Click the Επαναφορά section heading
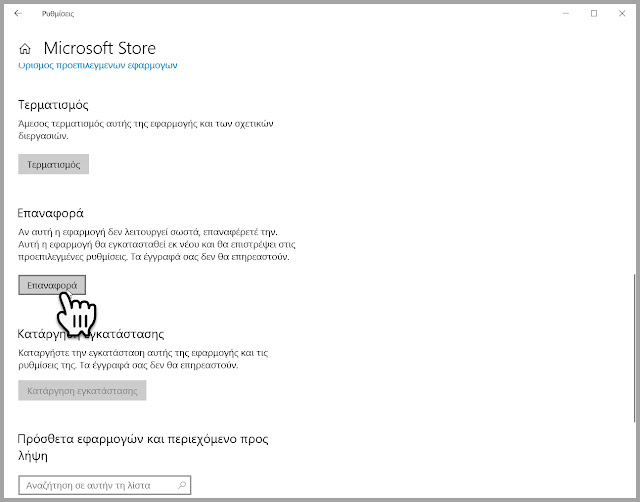This screenshot has height=502, width=640. point(51,213)
